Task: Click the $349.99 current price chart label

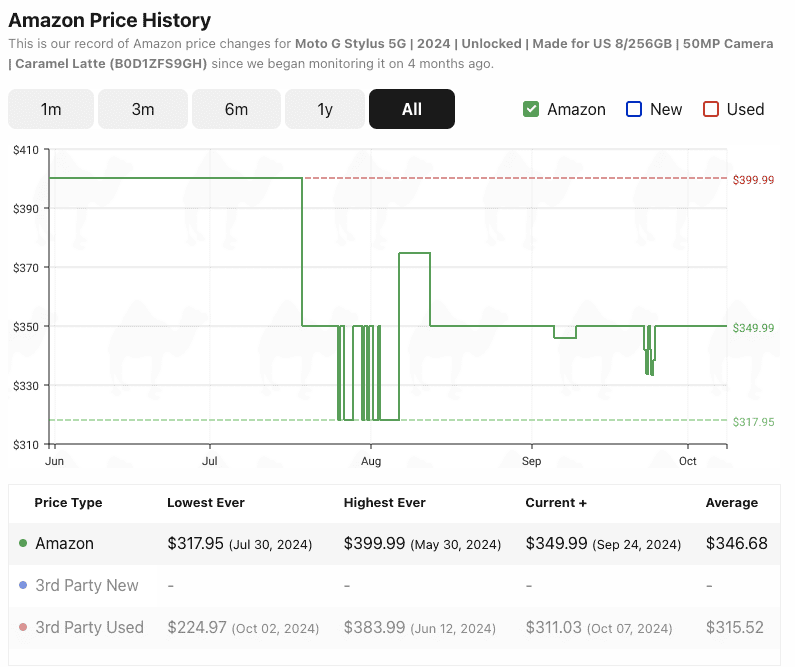Action: (x=754, y=328)
